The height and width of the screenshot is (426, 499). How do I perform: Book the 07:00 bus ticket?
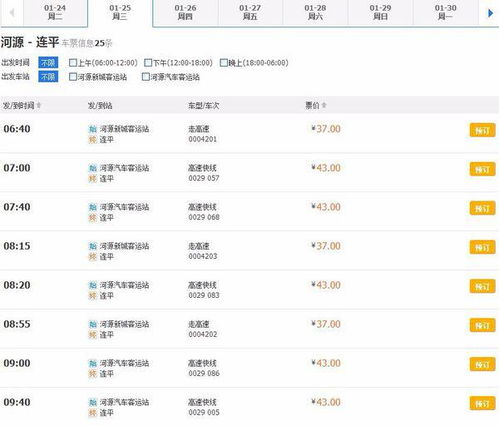tap(482, 169)
